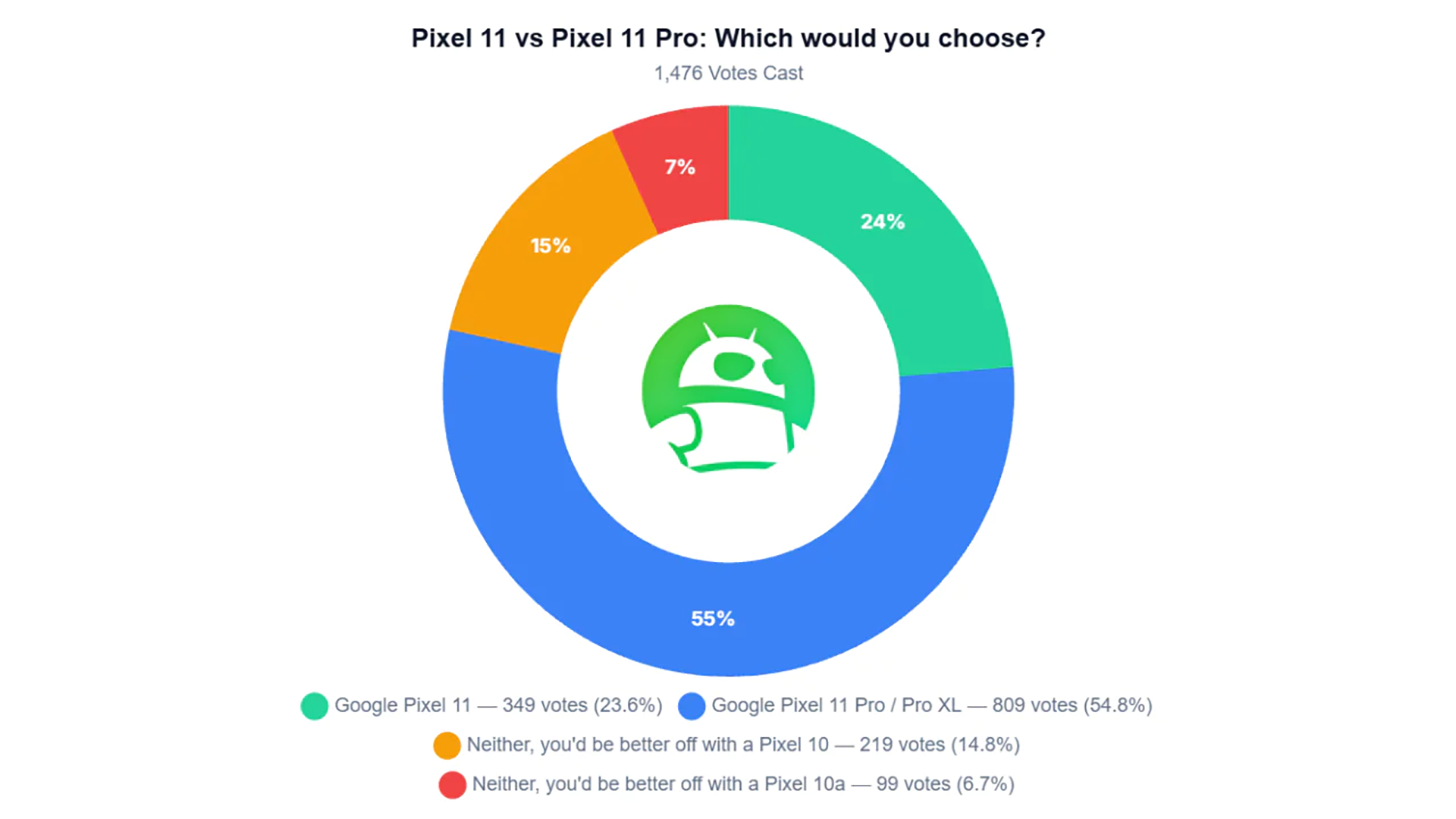The height and width of the screenshot is (819, 1456).
Task: Click the 1,476 Votes Cast subtitle
Action: [728, 74]
